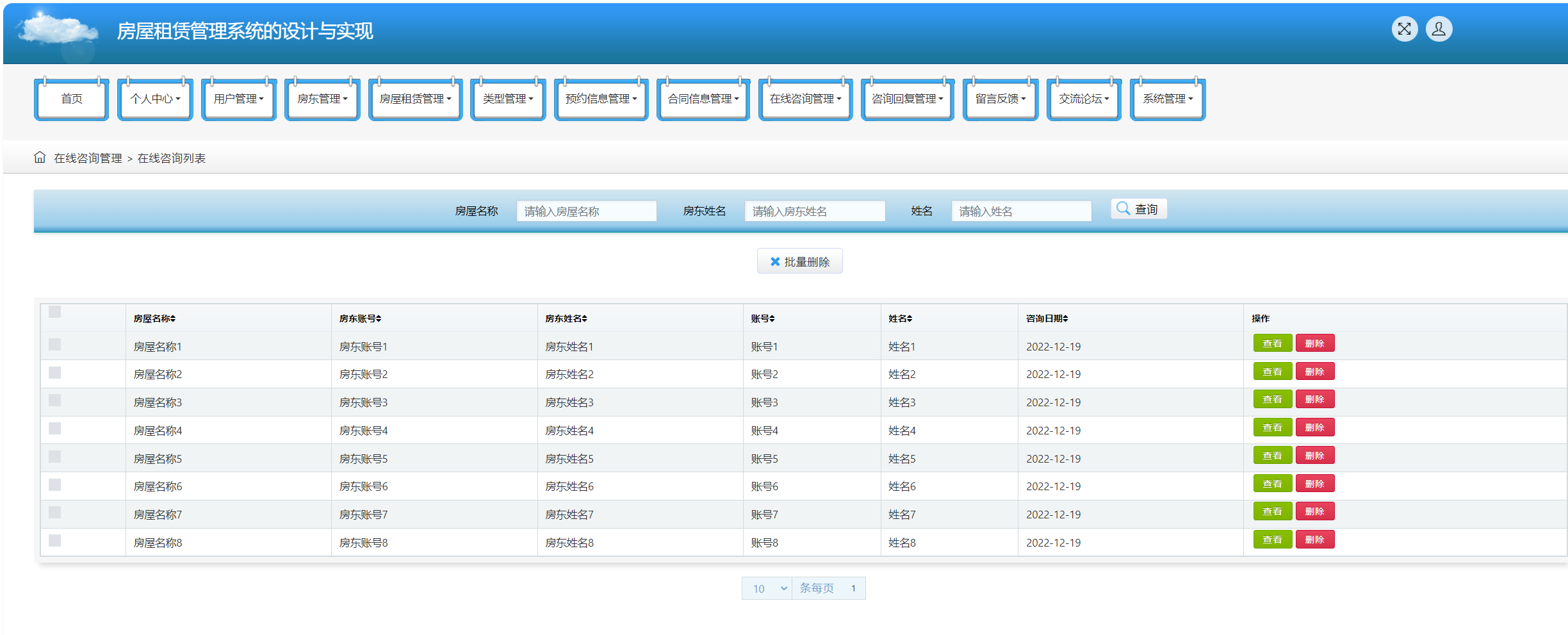Open the 系统管理 menu
This screenshot has height=635, width=1568.
click(x=1168, y=99)
